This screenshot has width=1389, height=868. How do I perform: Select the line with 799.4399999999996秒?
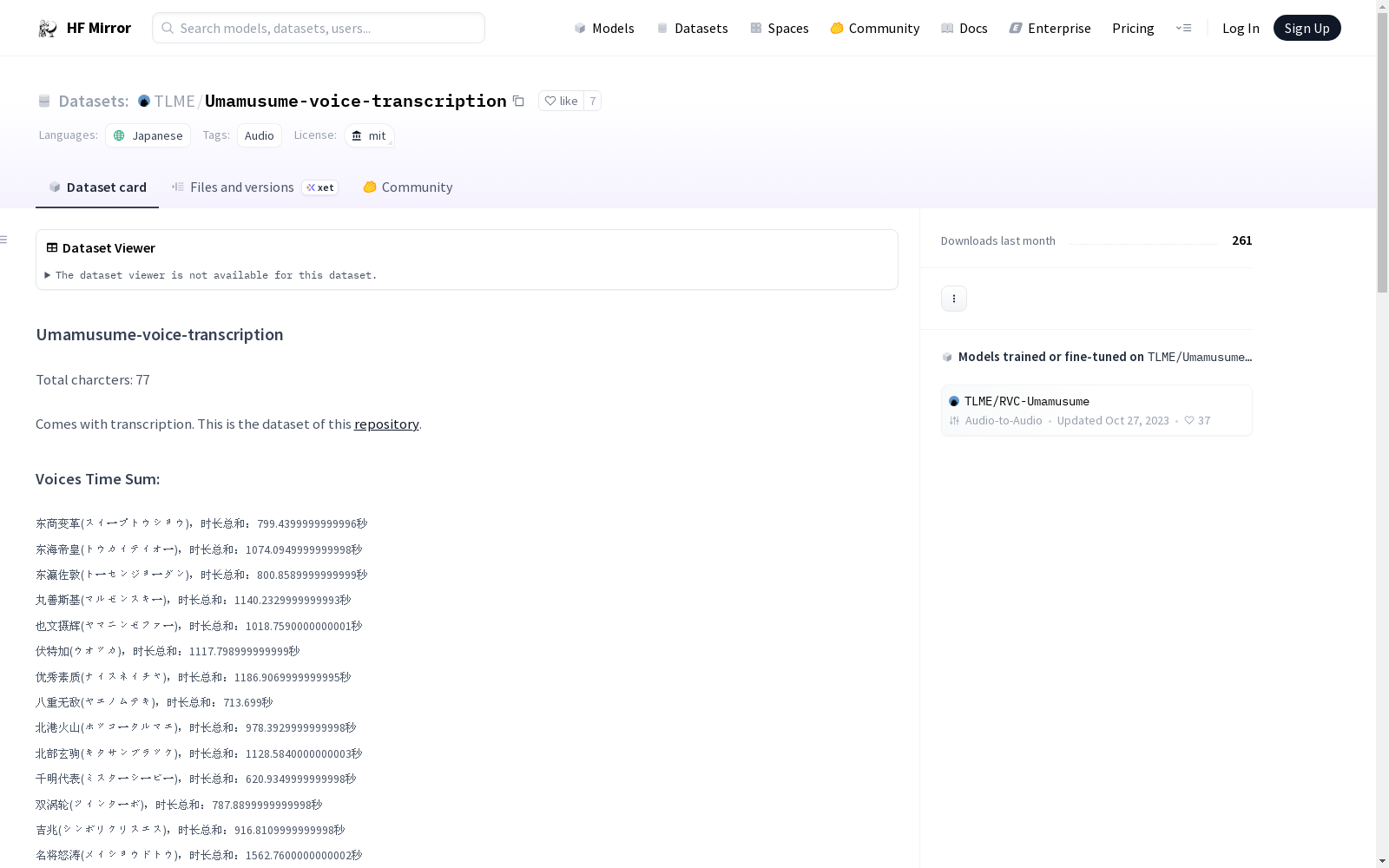click(x=201, y=523)
